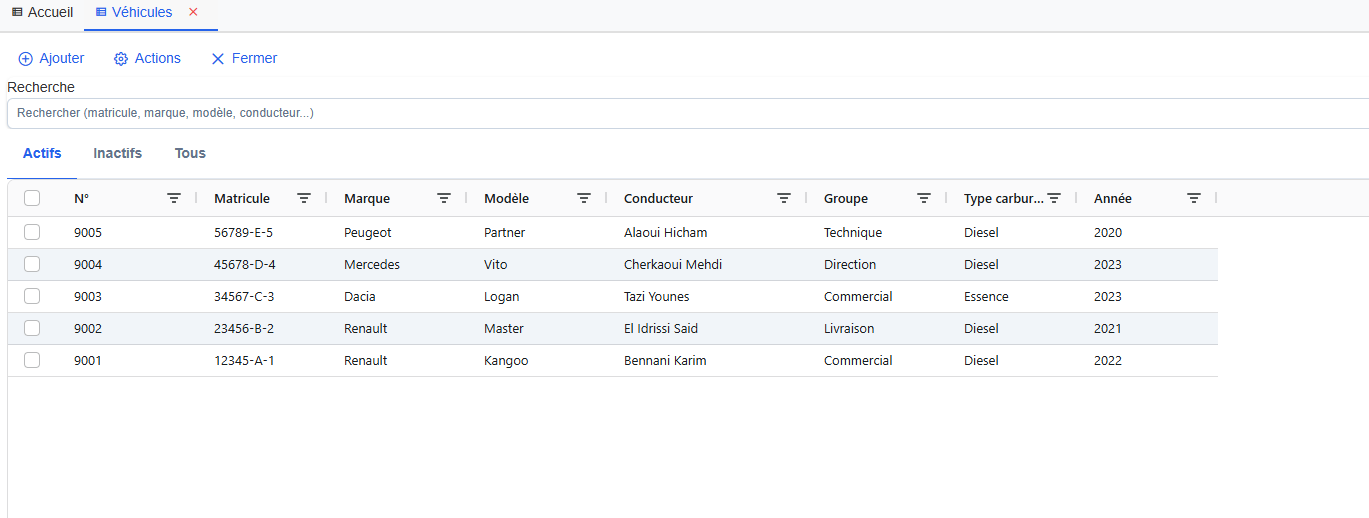The image size is (1369, 518).
Task: Open the Type carburant column filter
Action: click(x=1053, y=198)
